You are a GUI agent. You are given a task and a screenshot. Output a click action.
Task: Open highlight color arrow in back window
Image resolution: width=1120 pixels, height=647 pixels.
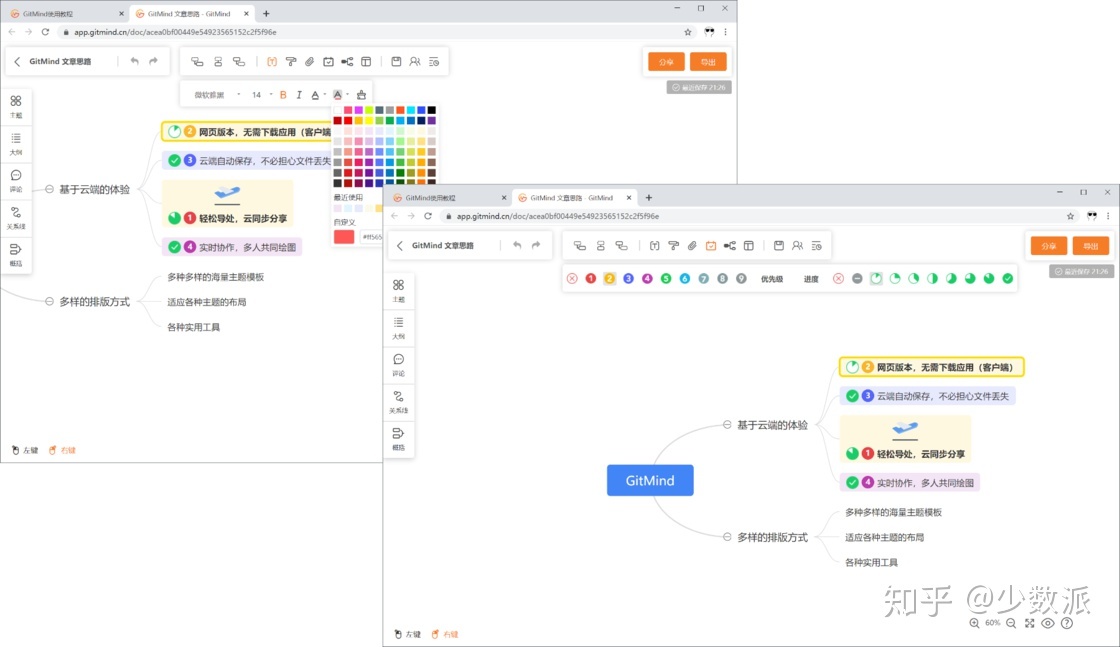347,94
